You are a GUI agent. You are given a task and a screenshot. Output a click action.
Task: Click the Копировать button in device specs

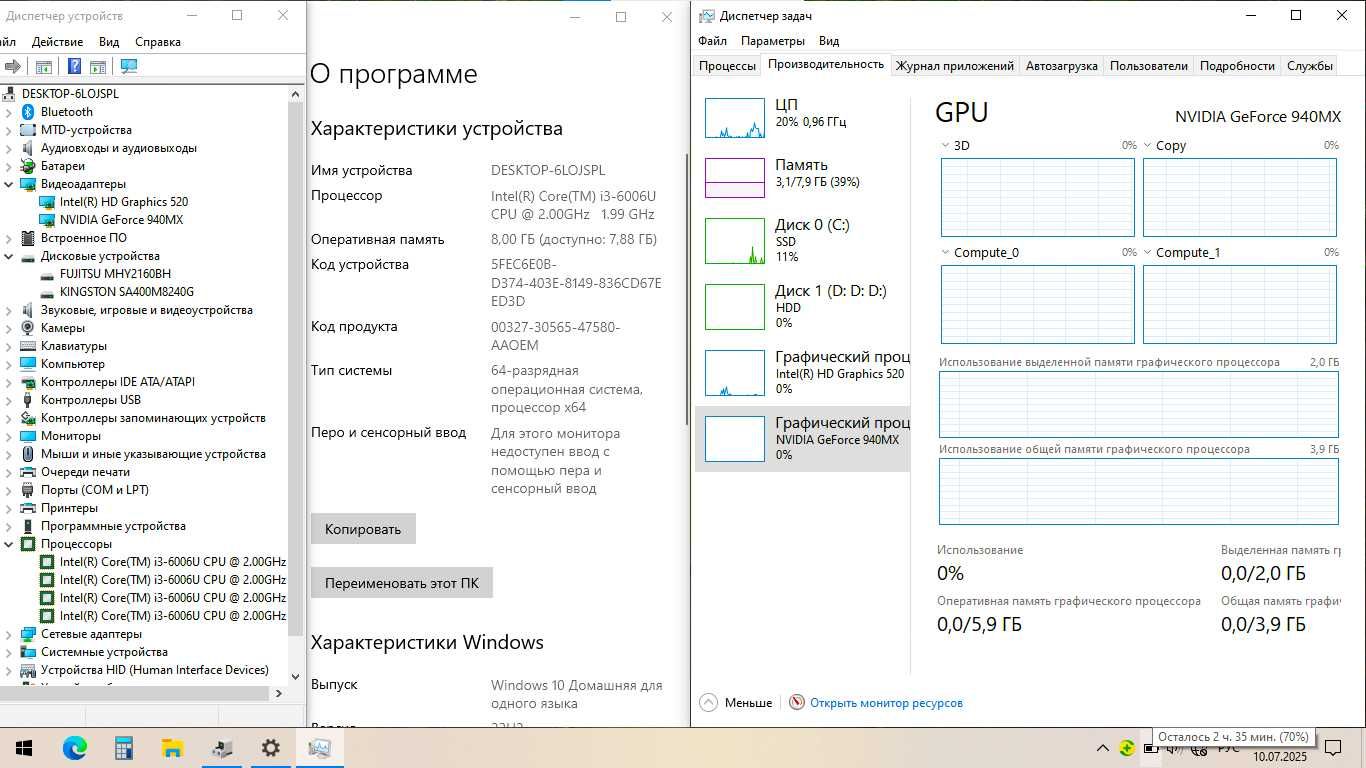pyautogui.click(x=363, y=529)
